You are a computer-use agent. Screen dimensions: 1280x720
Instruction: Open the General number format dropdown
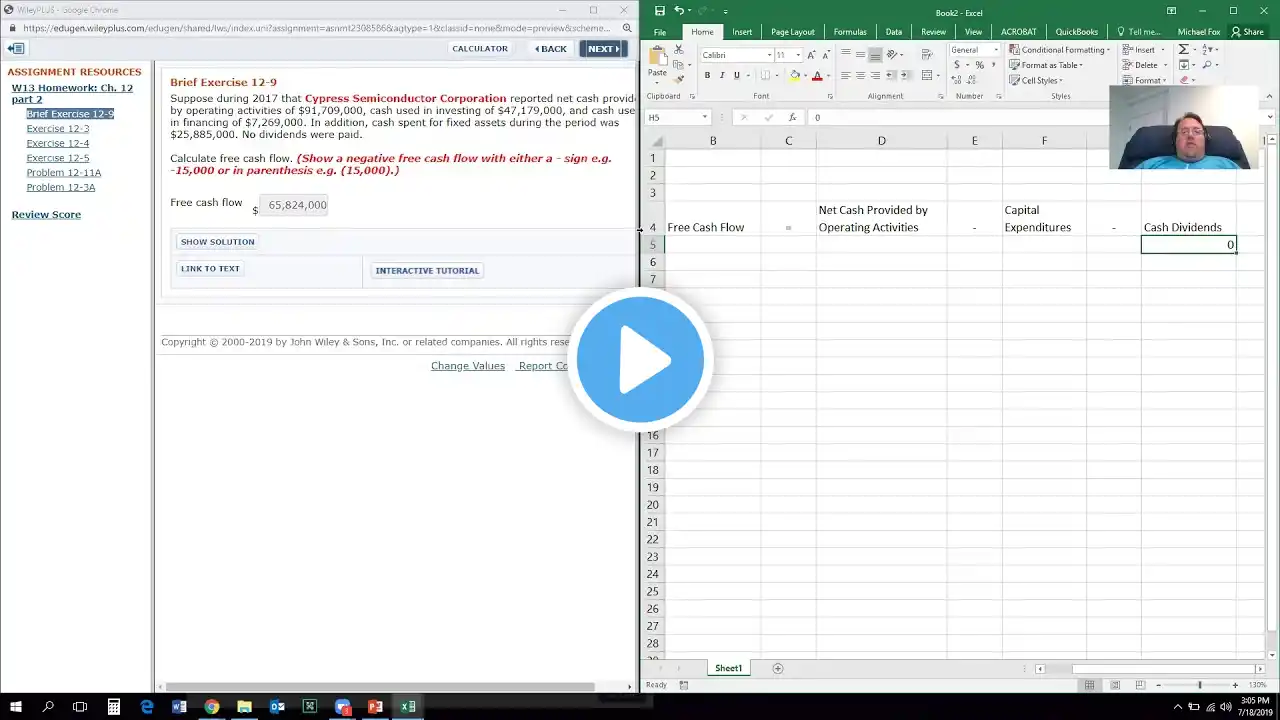(x=996, y=50)
